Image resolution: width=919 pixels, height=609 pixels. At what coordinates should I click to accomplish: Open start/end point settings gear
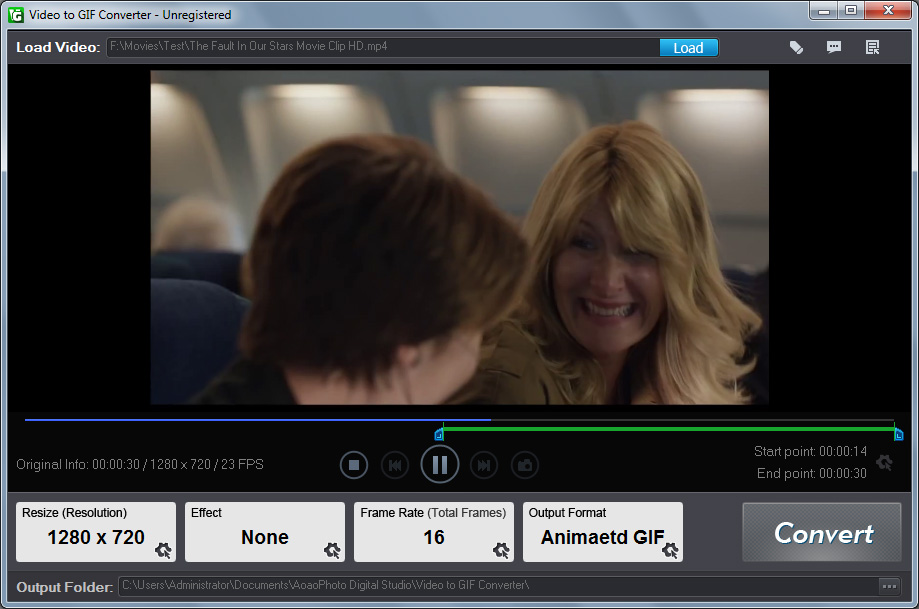coord(884,462)
